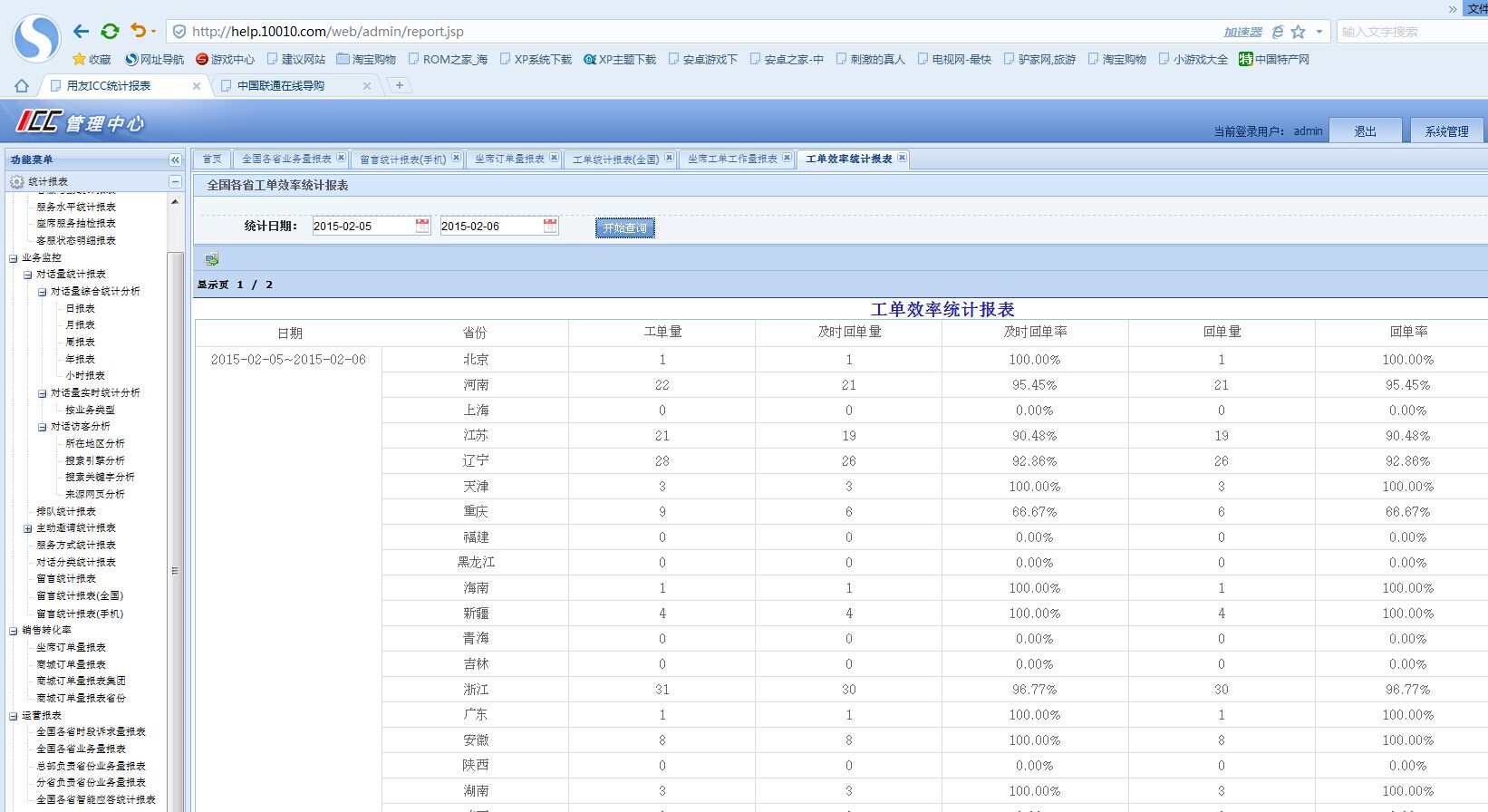This screenshot has height=812, width=1488.
Task: Close the 工单效率统计报表 tab
Action: click(x=902, y=158)
